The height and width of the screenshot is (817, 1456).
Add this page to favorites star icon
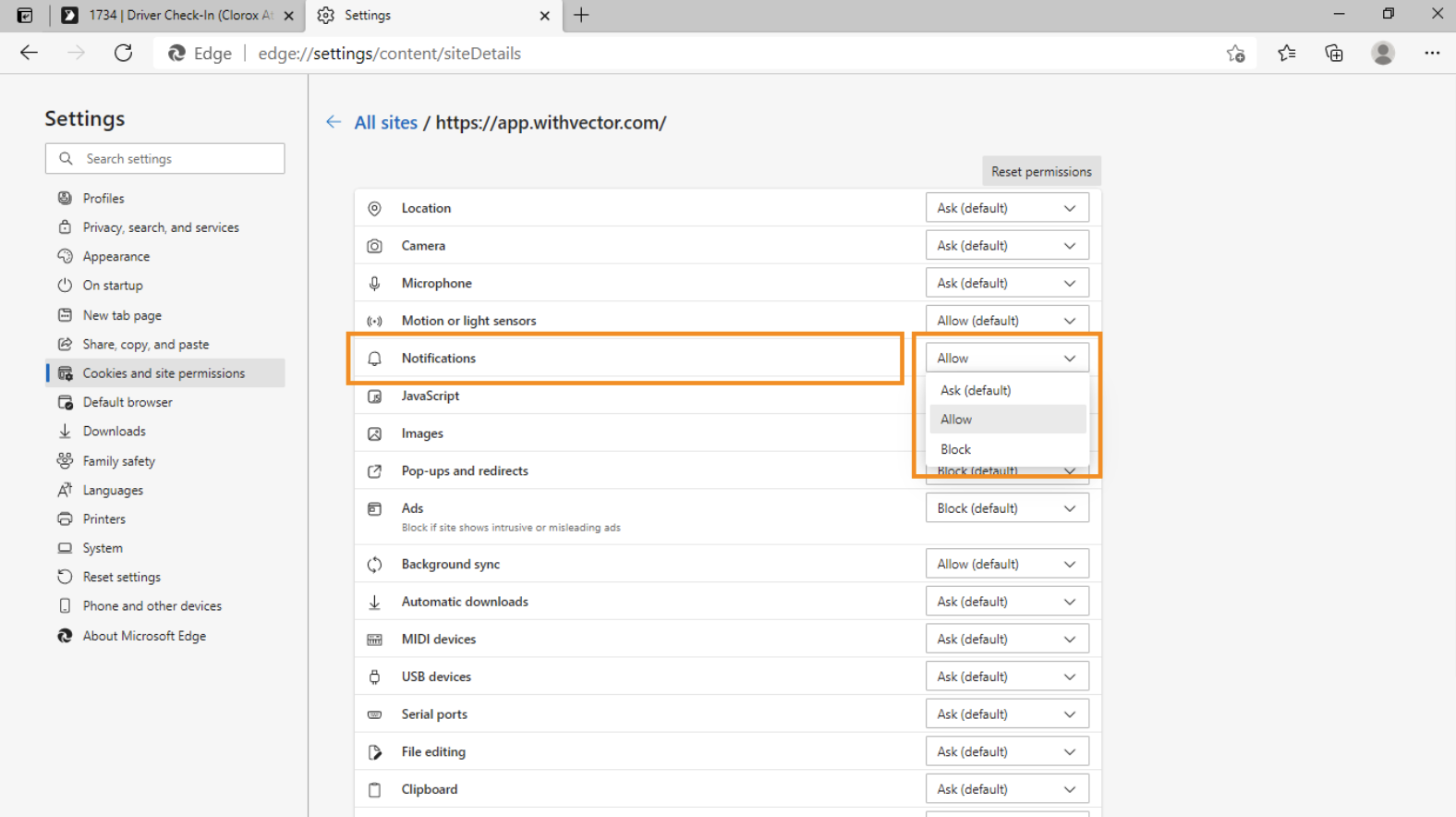(x=1235, y=54)
